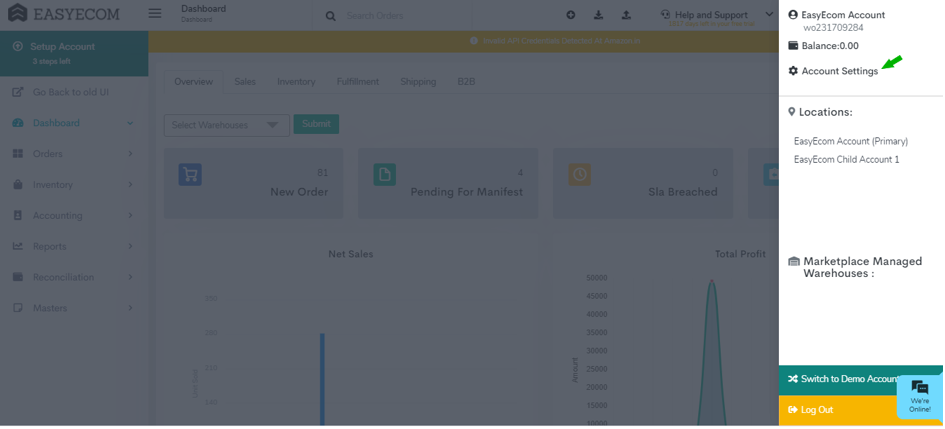Expand the Masters menu chevron
Image resolution: width=945 pixels, height=429 pixels.
130,308
